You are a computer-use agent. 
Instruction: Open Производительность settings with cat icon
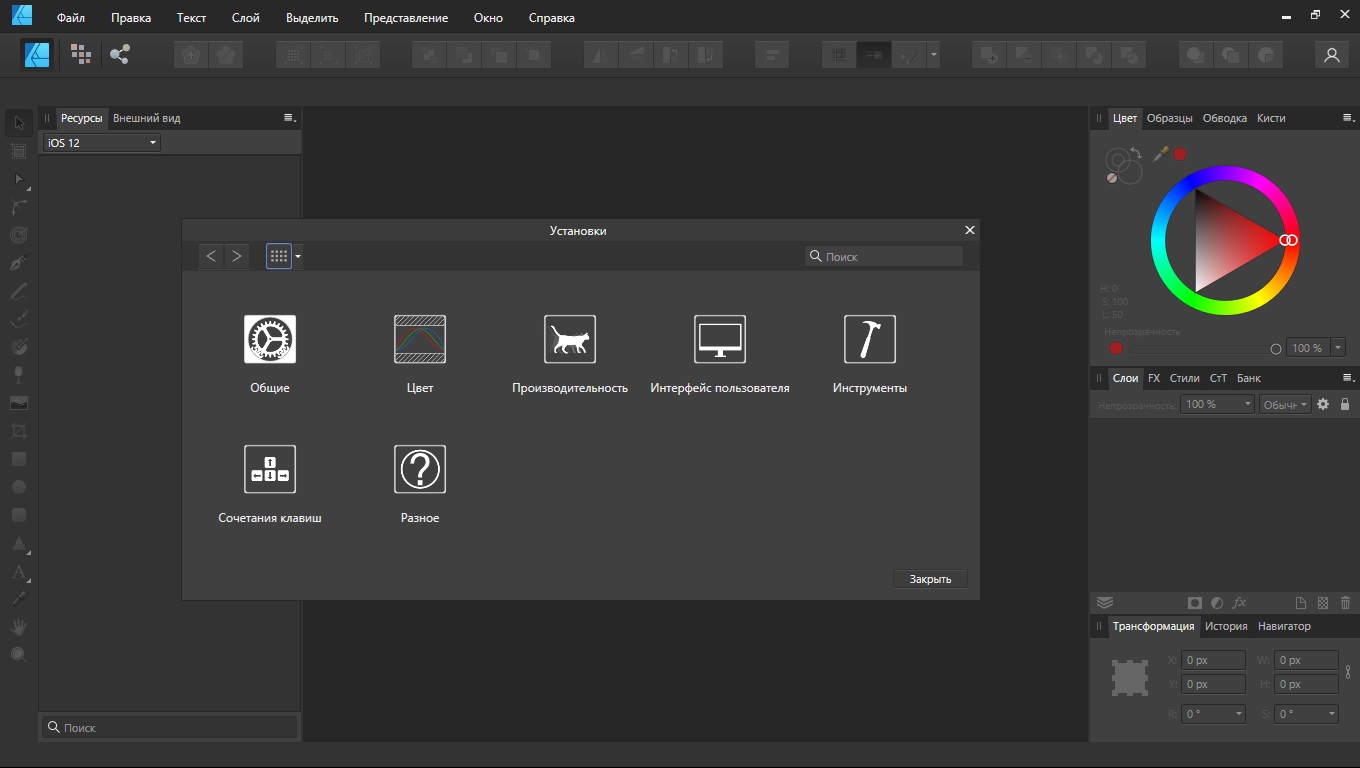click(x=570, y=340)
